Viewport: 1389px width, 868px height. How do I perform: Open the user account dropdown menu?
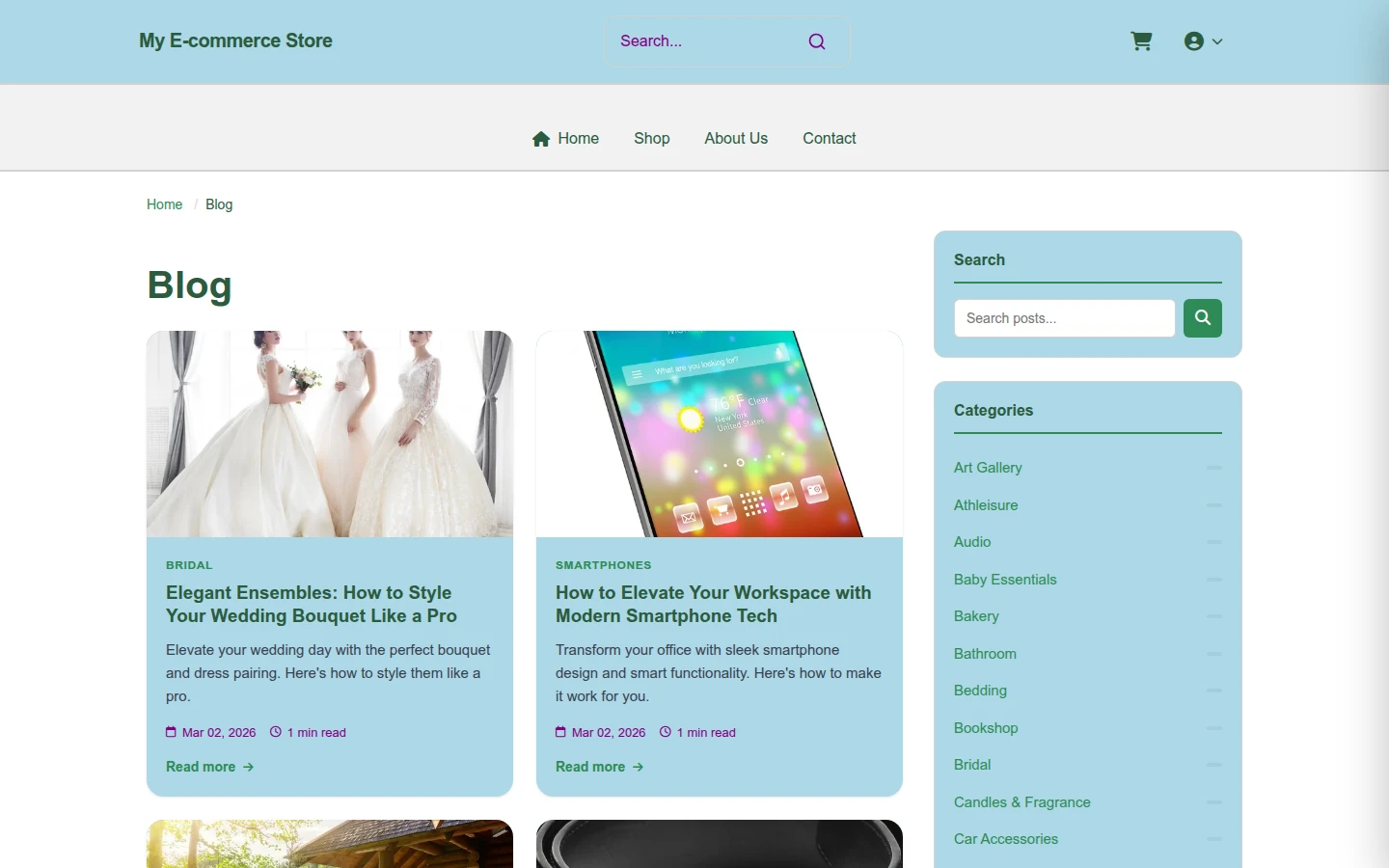(1203, 41)
